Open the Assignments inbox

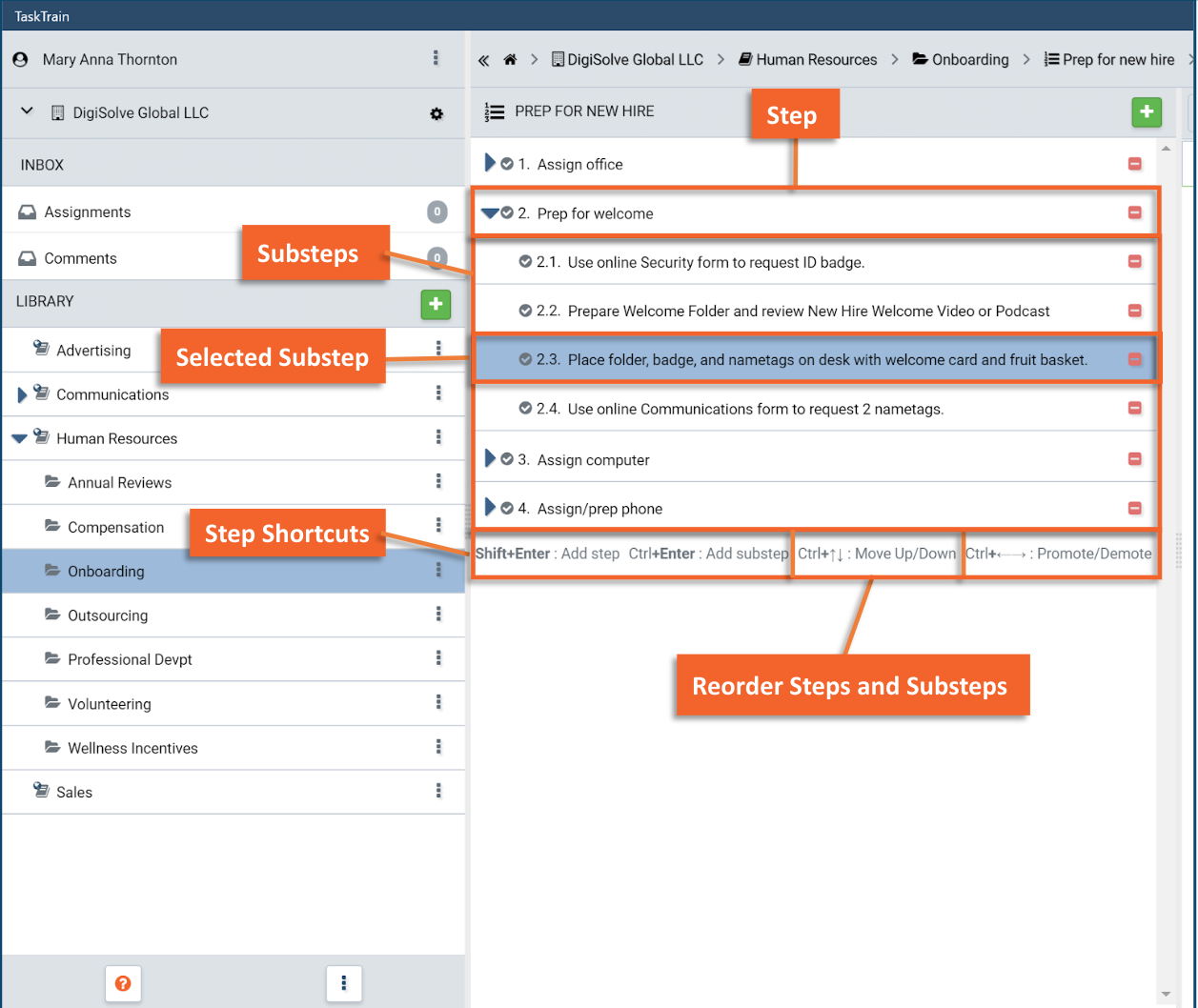[x=233, y=212]
